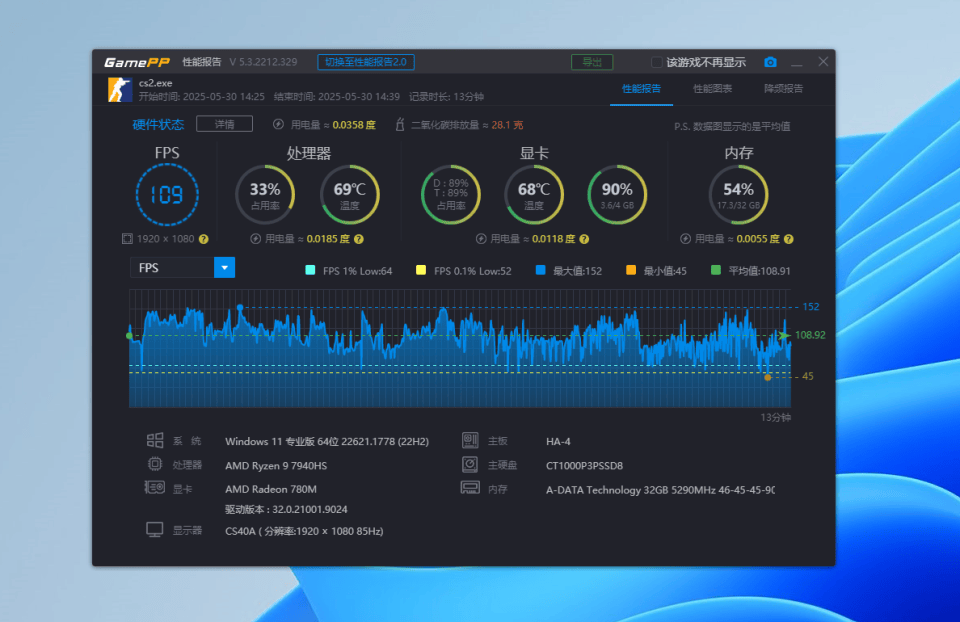Click the memory 54% usage gauge
960x622 pixels.
pyautogui.click(x=738, y=195)
